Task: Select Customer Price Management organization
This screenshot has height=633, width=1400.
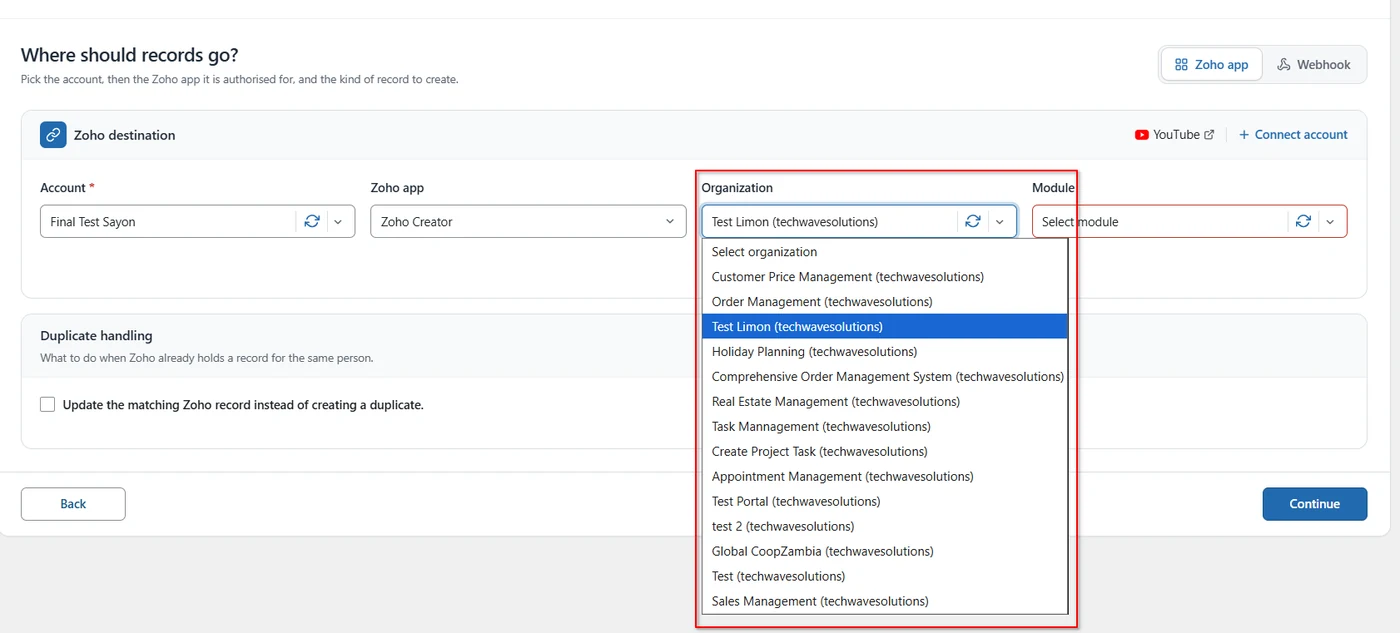Action: [885, 277]
